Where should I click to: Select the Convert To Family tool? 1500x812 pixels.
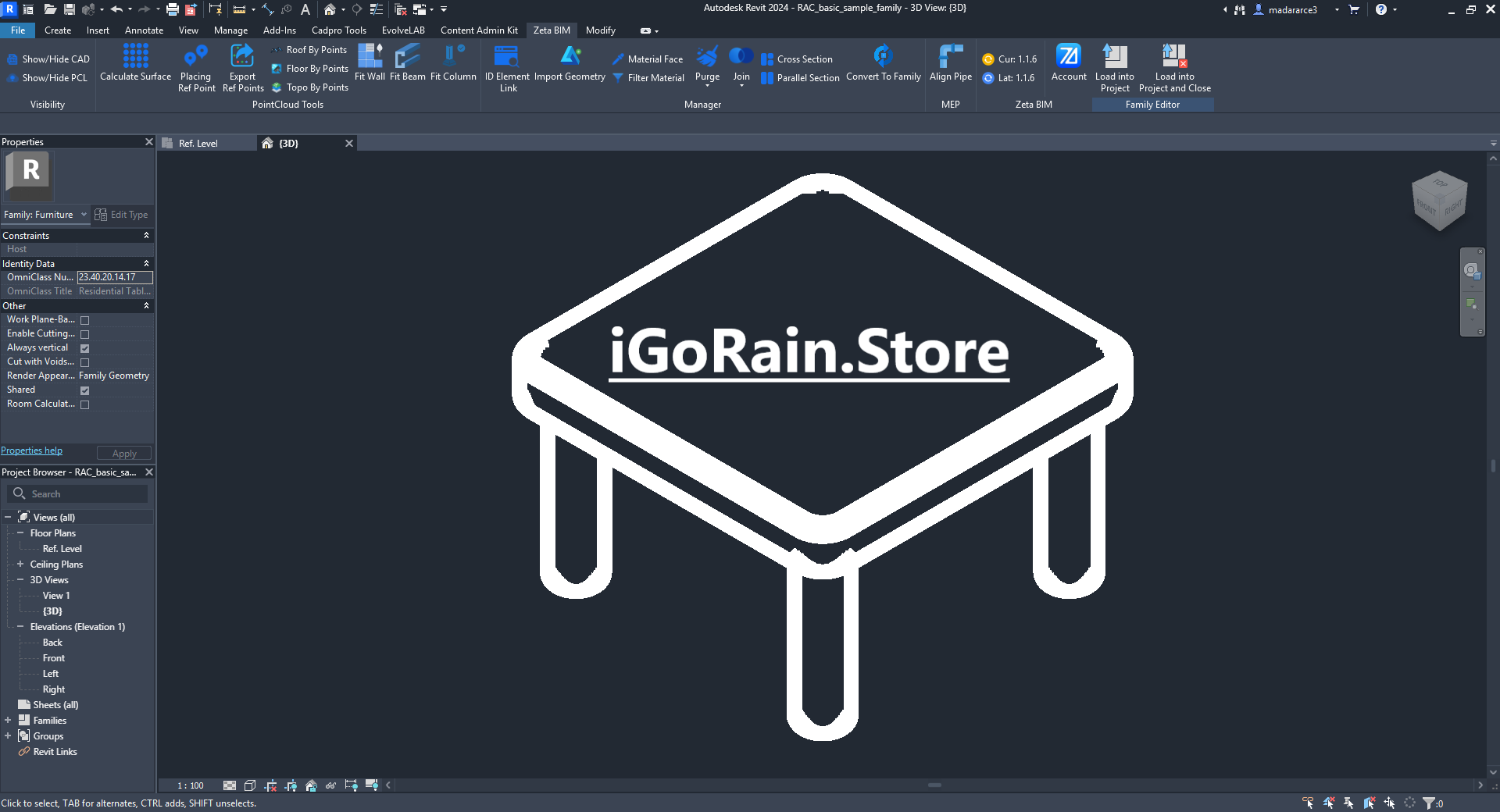(x=882, y=66)
